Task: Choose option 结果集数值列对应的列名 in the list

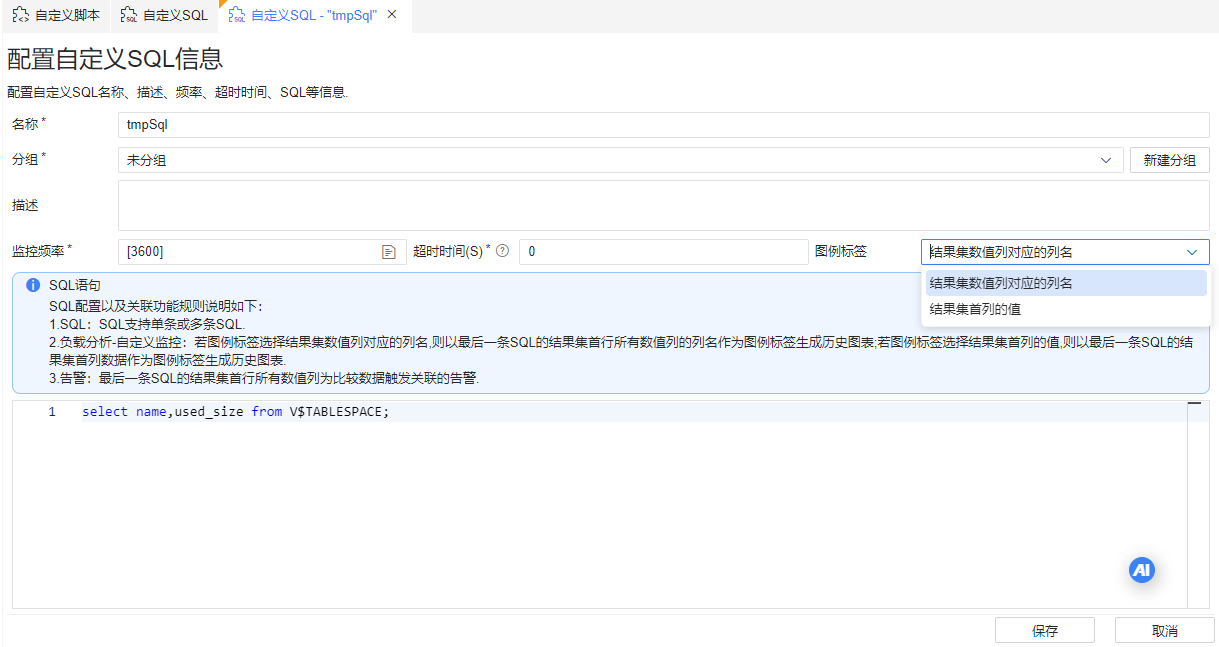Action: coord(1066,283)
